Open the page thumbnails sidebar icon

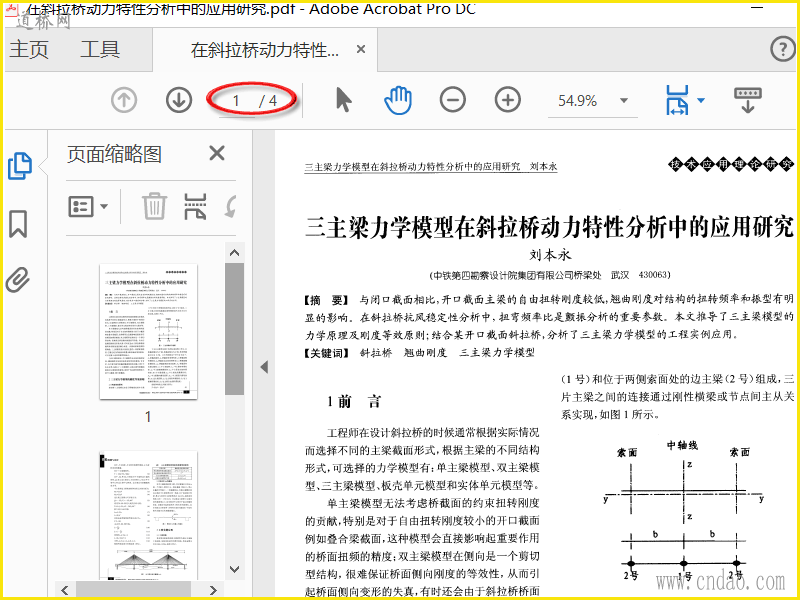point(20,166)
